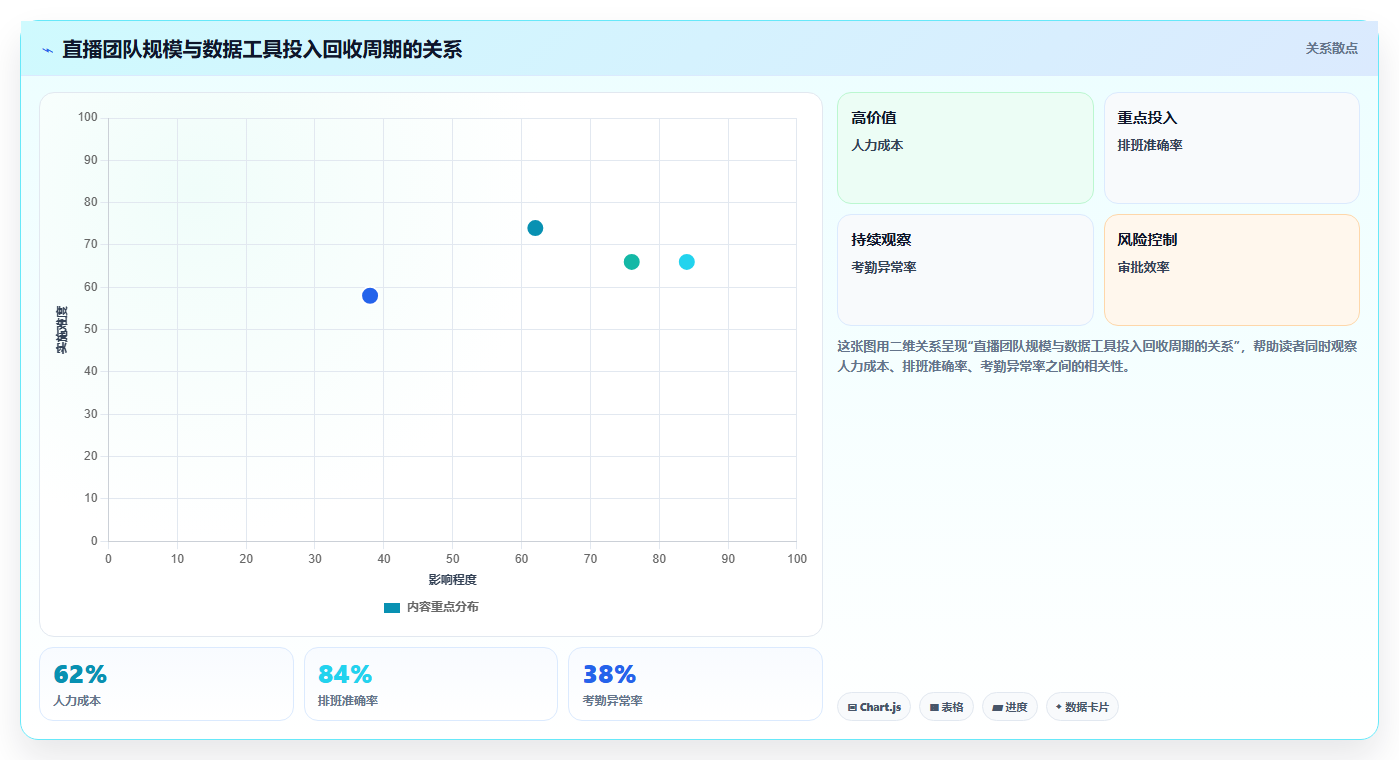Click the green scatter point near 76
This screenshot has width=1399, height=760.
coord(631,262)
